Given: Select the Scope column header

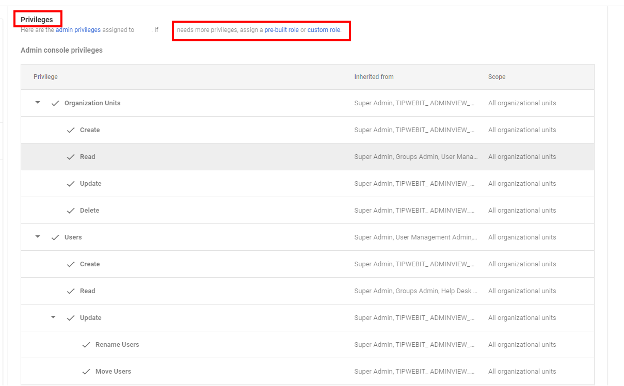Looking at the screenshot, I should (497, 76).
